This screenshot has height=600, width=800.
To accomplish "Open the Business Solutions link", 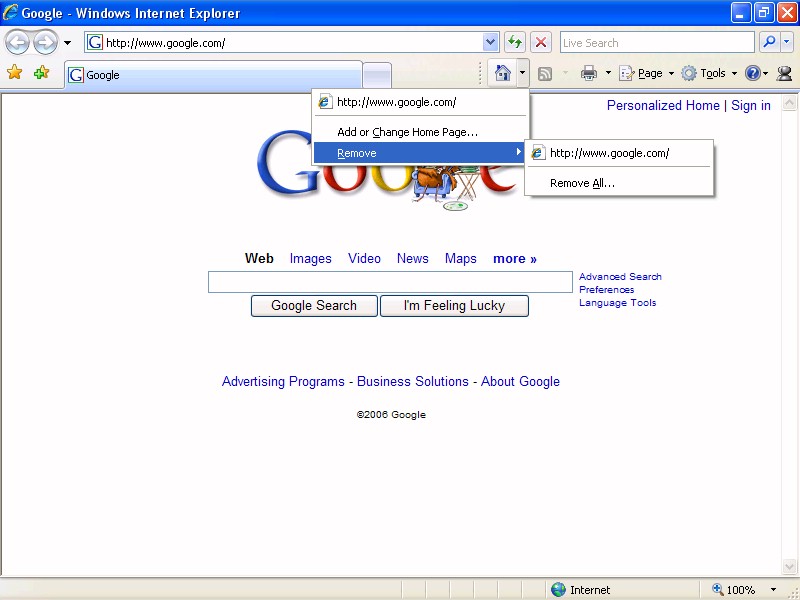I will point(412,382).
